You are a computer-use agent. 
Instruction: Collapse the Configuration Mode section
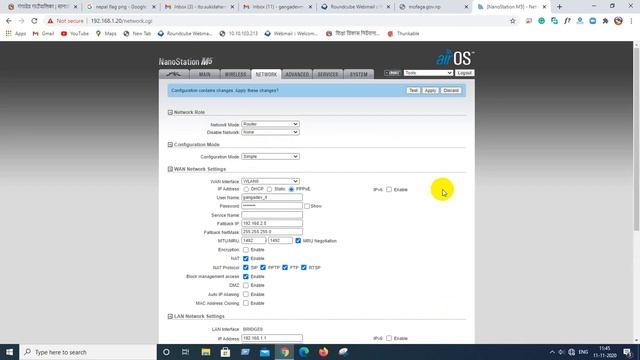(170, 144)
